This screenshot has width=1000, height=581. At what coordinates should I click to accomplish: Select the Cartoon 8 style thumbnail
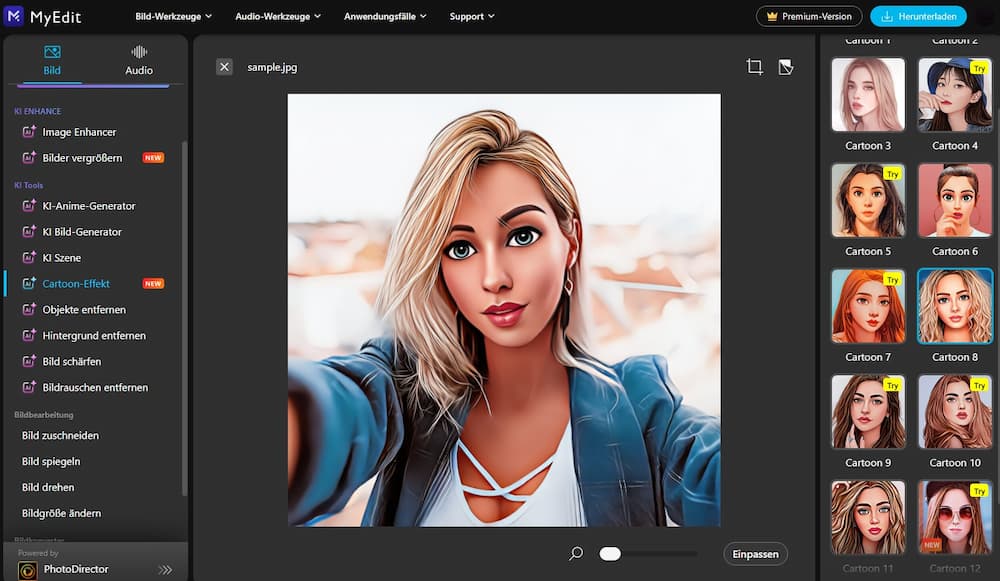[955, 306]
